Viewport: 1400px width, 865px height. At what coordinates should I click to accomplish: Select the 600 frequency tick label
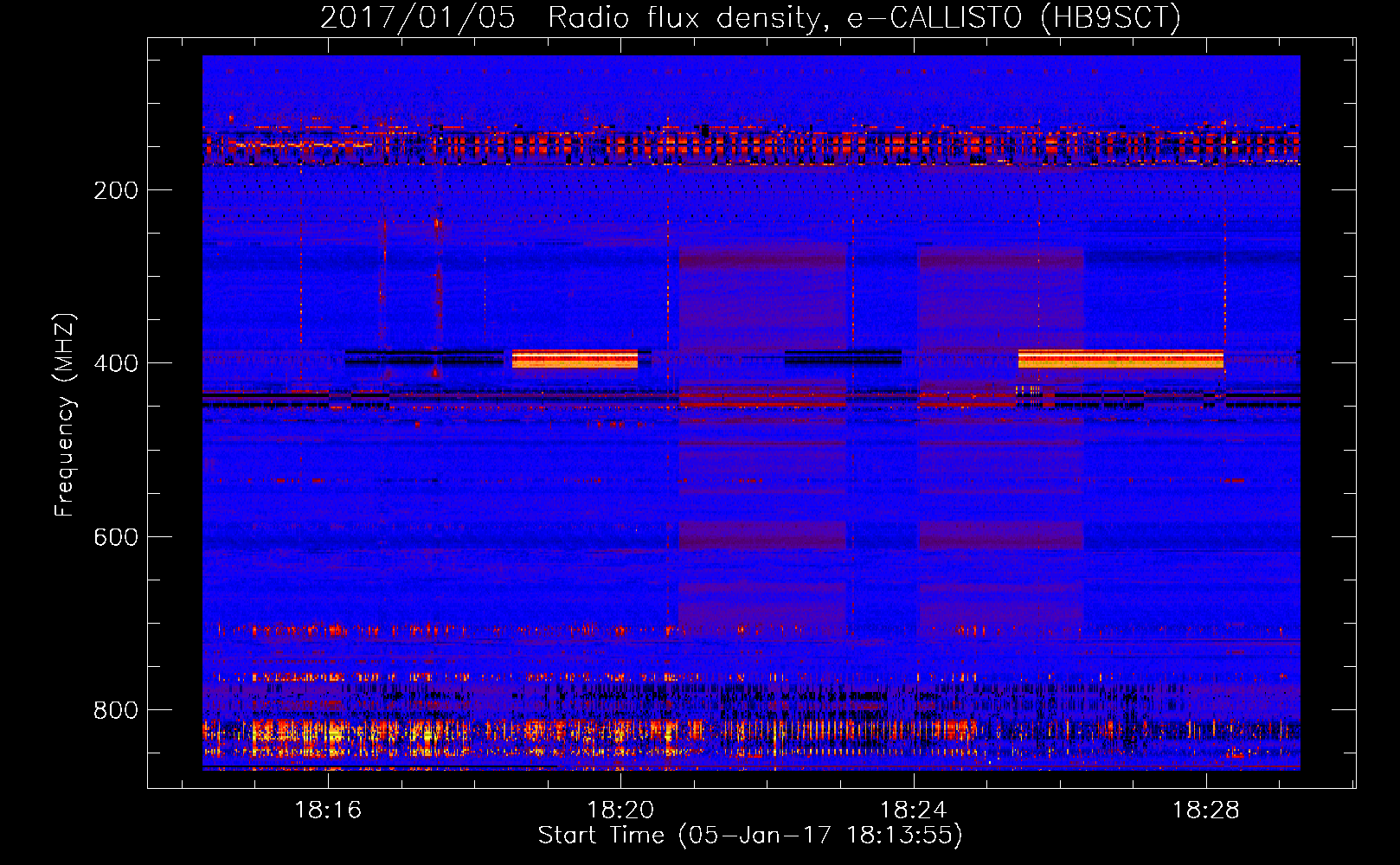point(116,537)
